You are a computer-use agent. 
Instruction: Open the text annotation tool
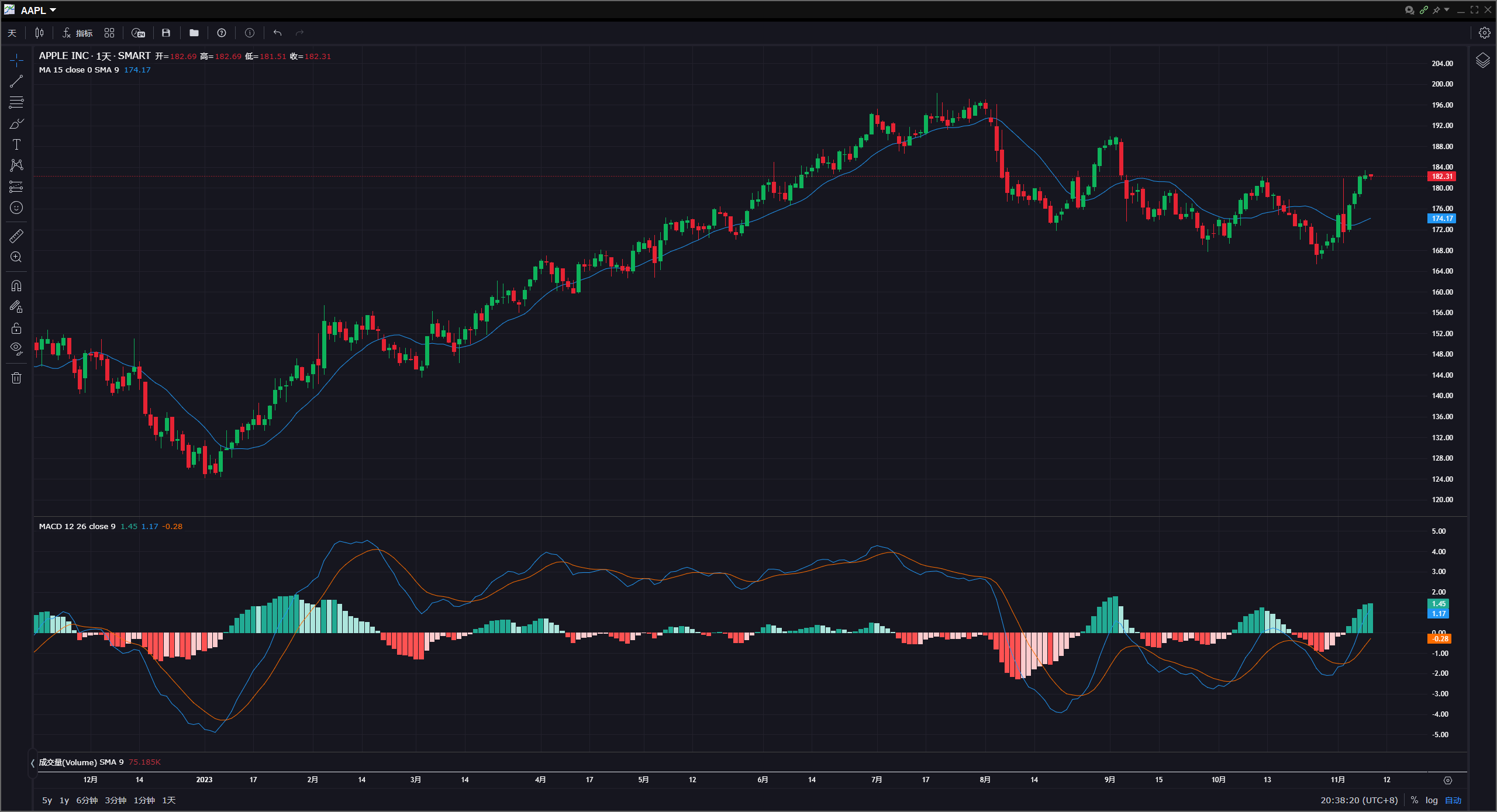16,144
